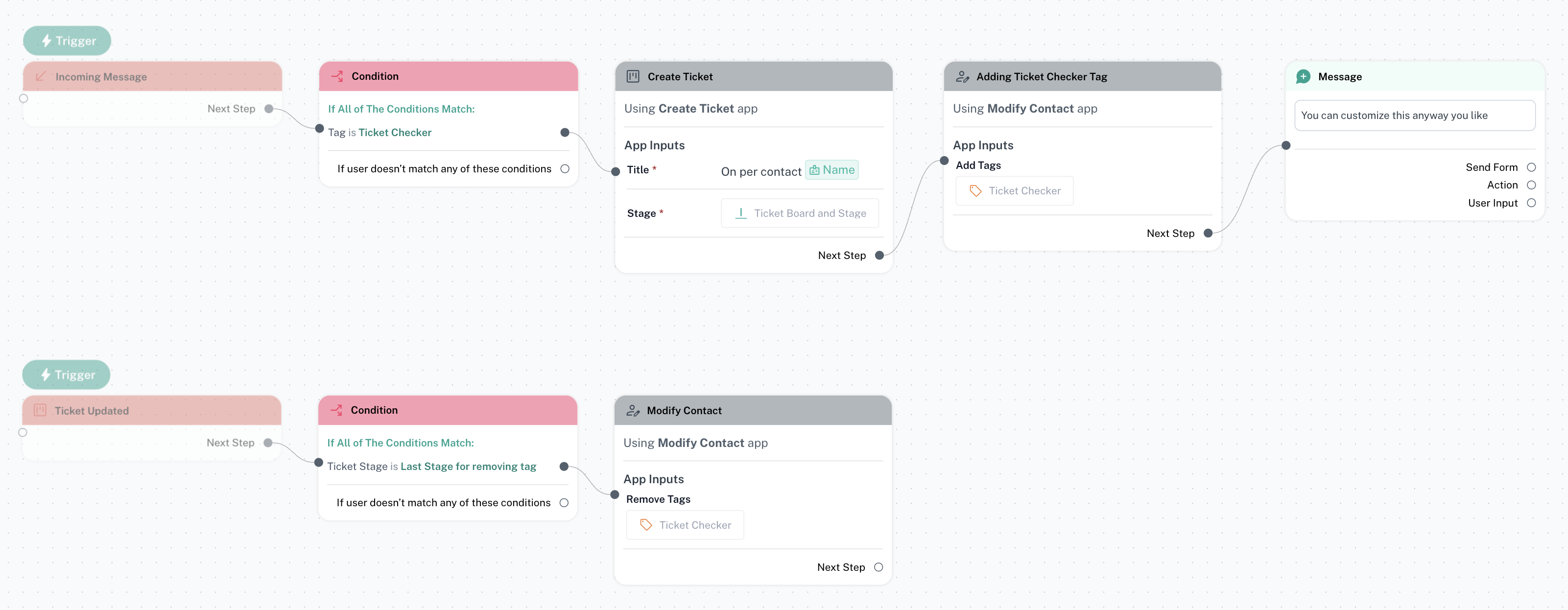Click the message text input field
The height and width of the screenshot is (610, 1568).
pos(1414,116)
